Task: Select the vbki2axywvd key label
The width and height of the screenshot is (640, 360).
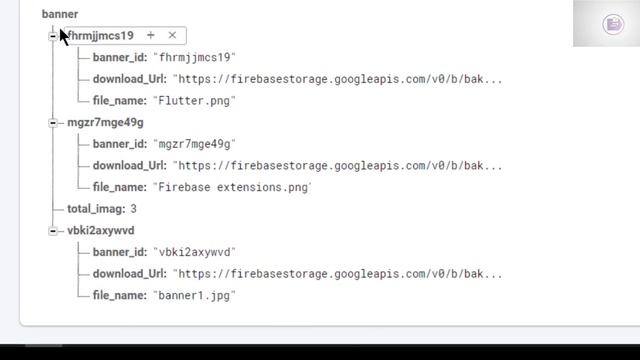Action: click(x=101, y=231)
